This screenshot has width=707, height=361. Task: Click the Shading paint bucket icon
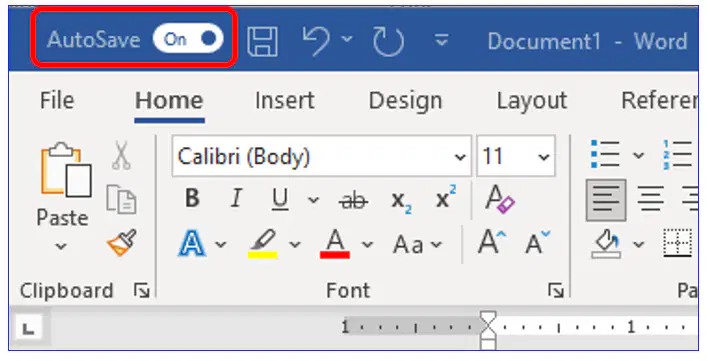click(x=606, y=244)
